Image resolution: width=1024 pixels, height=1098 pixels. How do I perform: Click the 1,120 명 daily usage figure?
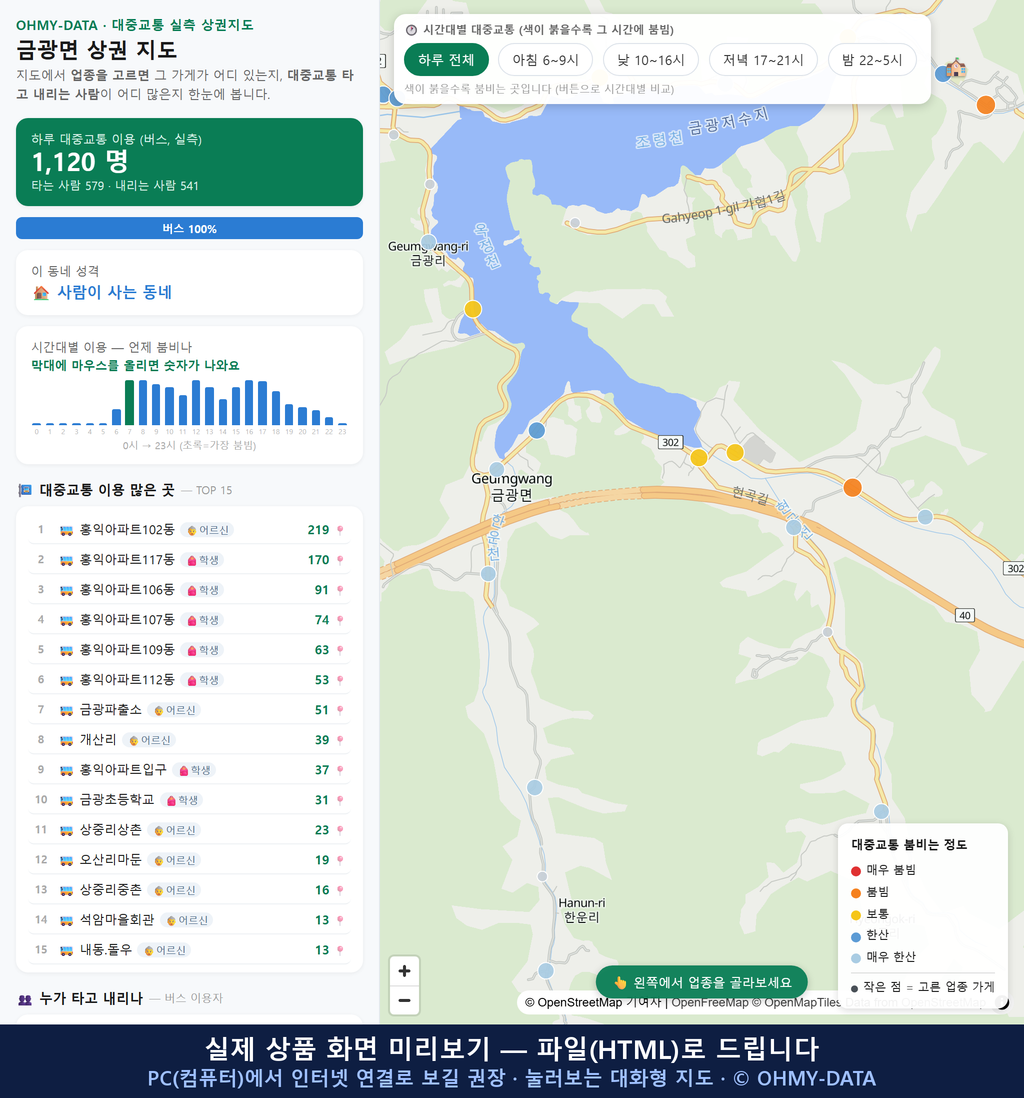[80, 162]
